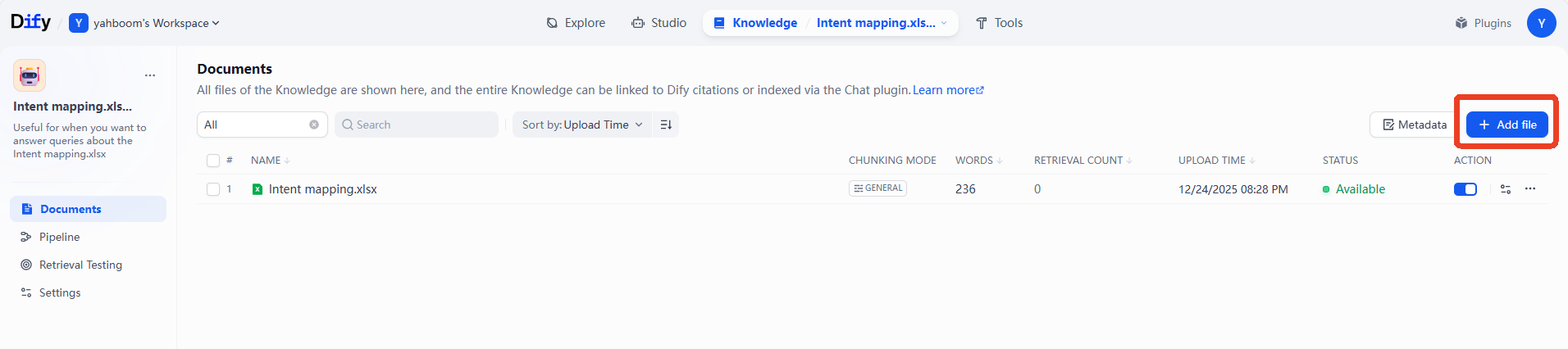Sort by the NAME column header
The height and width of the screenshot is (349, 1568).
tap(270, 161)
